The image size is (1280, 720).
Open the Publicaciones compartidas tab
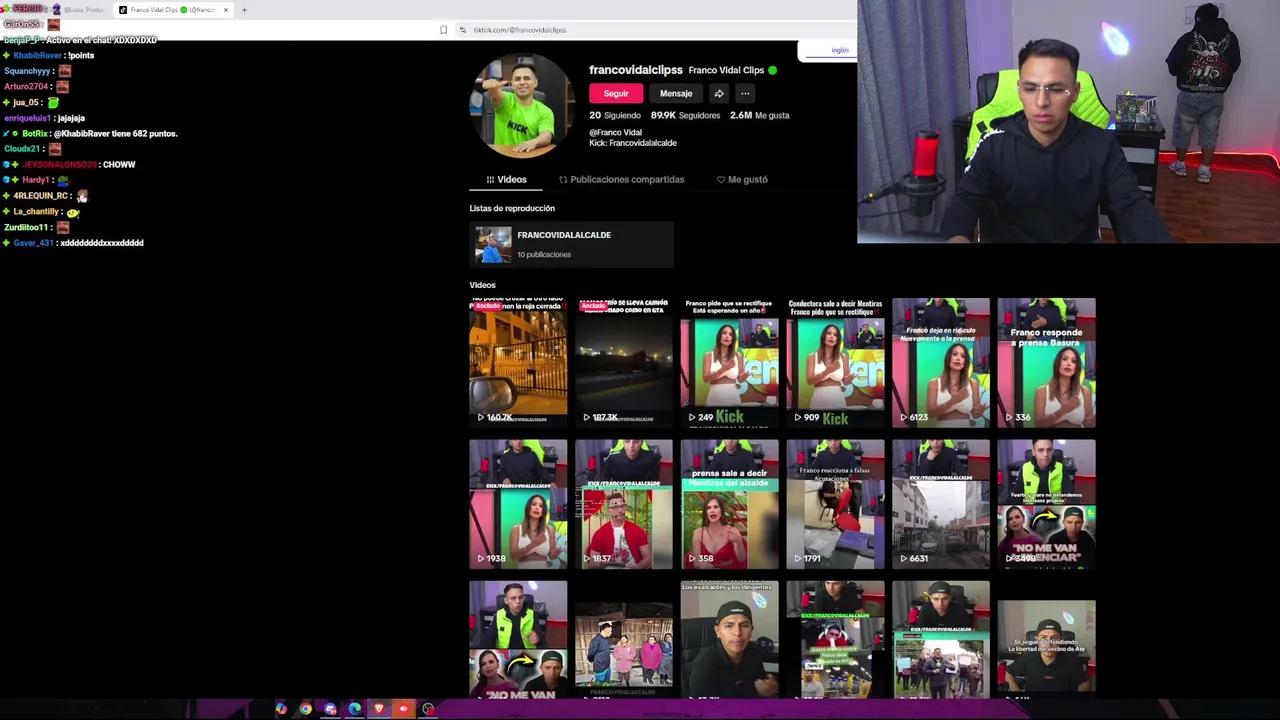tap(622, 180)
